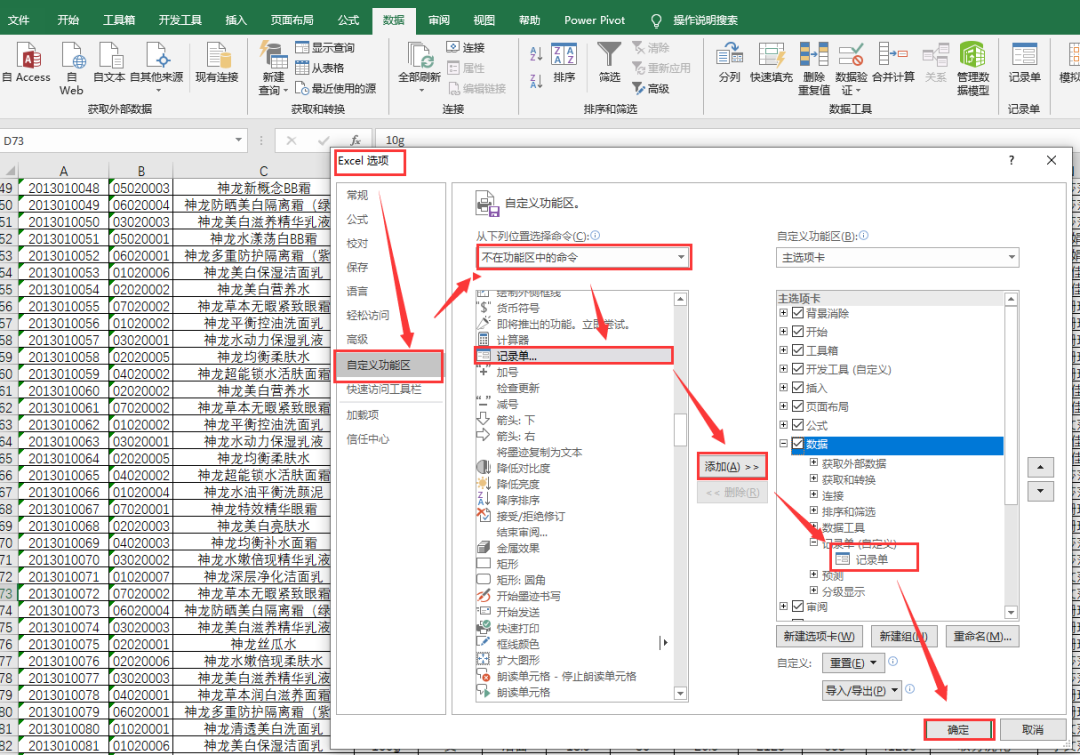This screenshot has height=755, width=1080.
Task: Move selected item down with arrow button
Action: click(1040, 491)
